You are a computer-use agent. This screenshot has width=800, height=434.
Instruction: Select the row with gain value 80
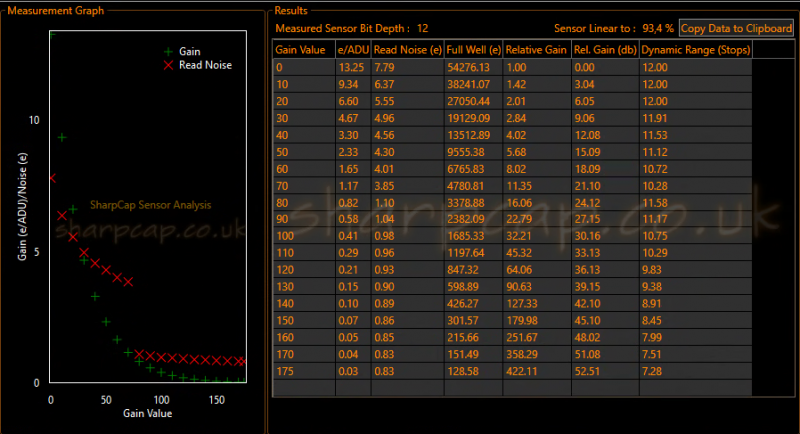pos(512,202)
